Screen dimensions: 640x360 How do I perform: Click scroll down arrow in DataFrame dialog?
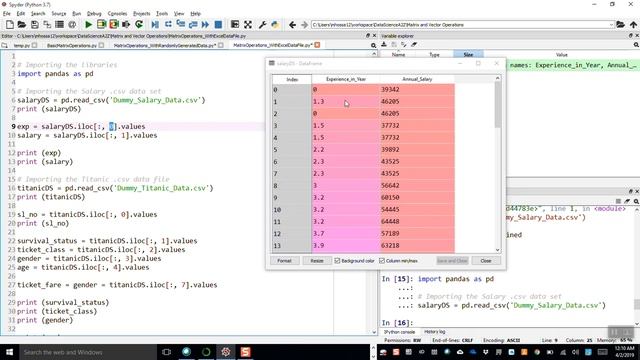[x=498, y=250]
